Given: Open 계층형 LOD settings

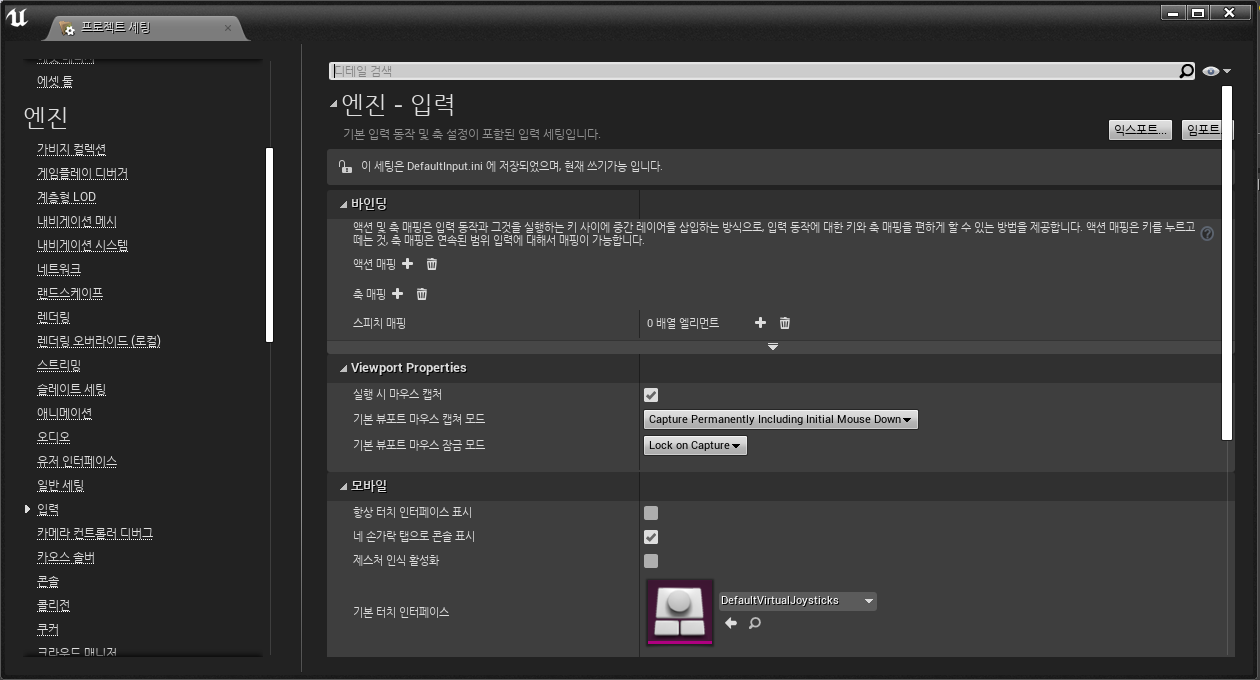Looking at the screenshot, I should coord(66,197).
